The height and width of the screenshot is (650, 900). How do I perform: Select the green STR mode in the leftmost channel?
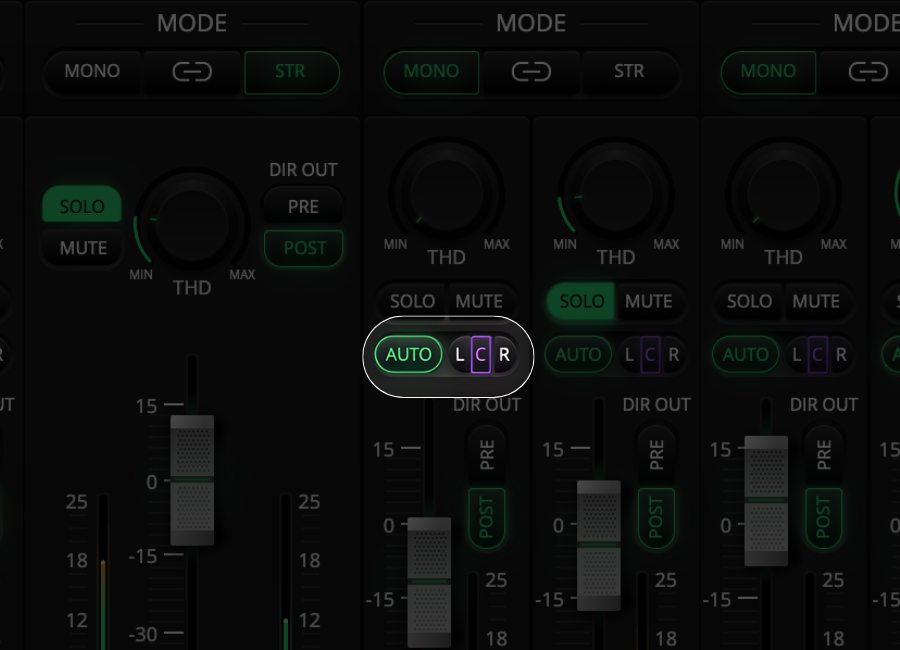coord(290,72)
